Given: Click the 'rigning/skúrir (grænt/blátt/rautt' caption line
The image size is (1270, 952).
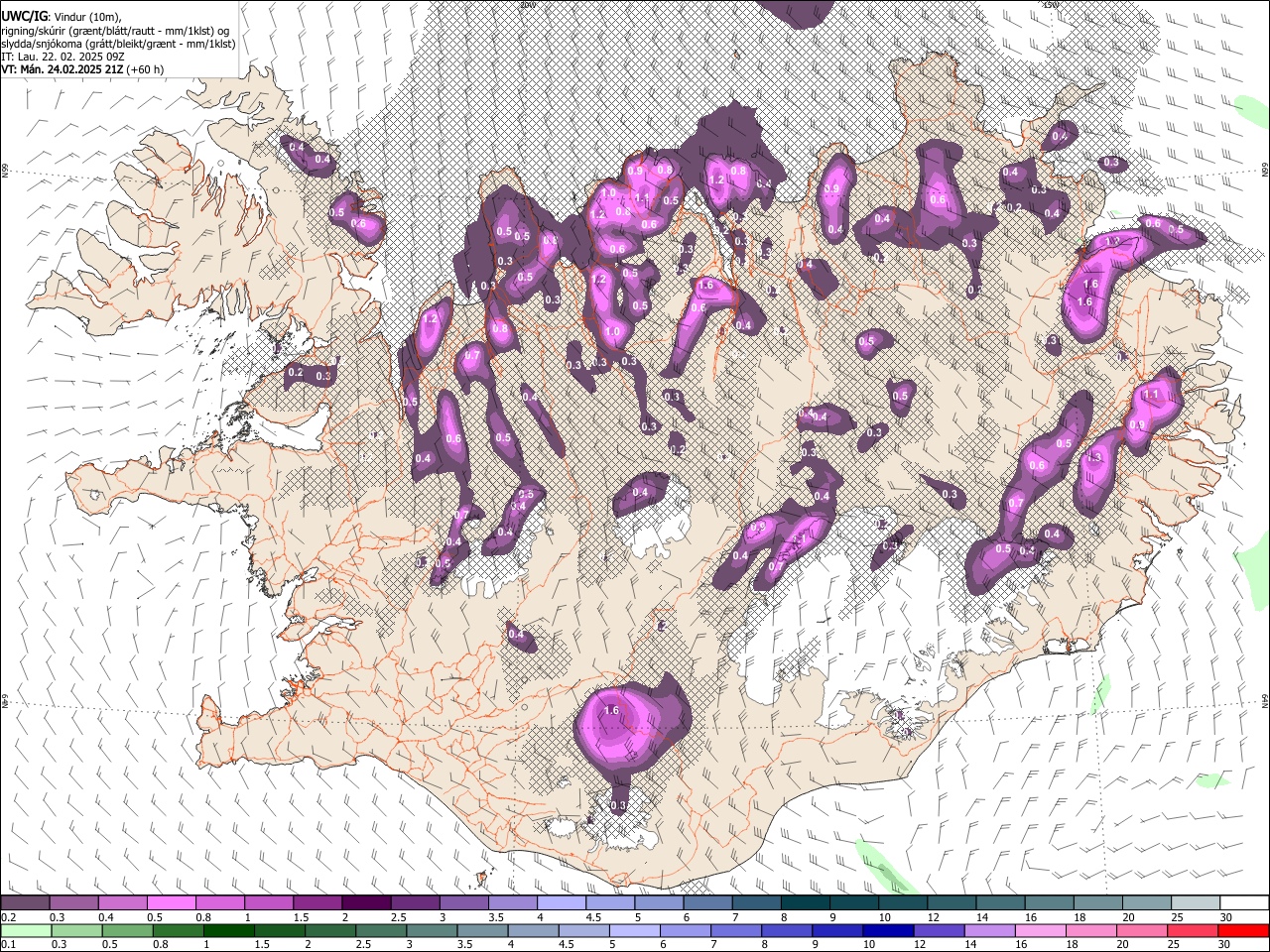Looking at the screenshot, I should pos(116,31).
